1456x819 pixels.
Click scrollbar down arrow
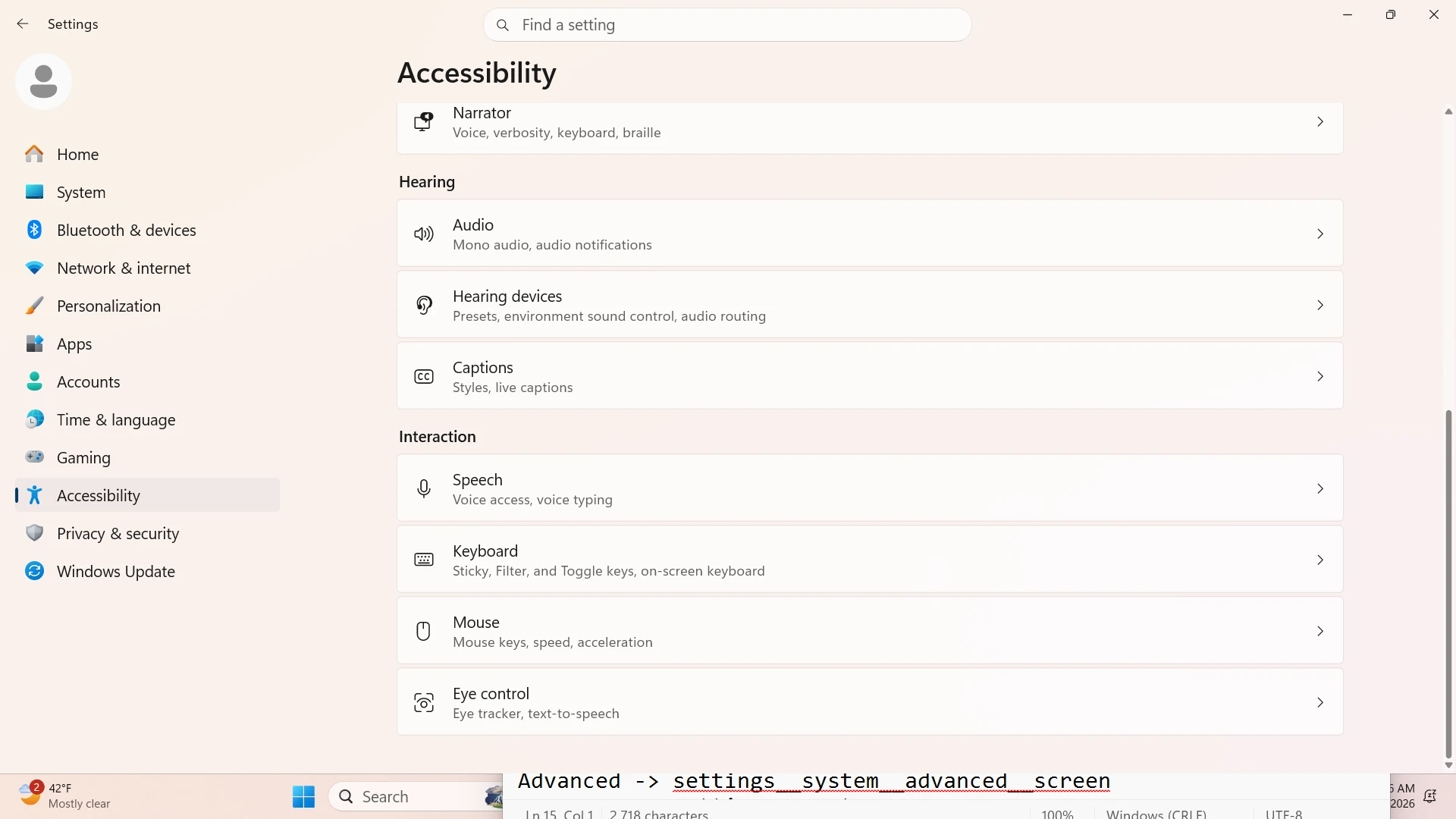1448,765
